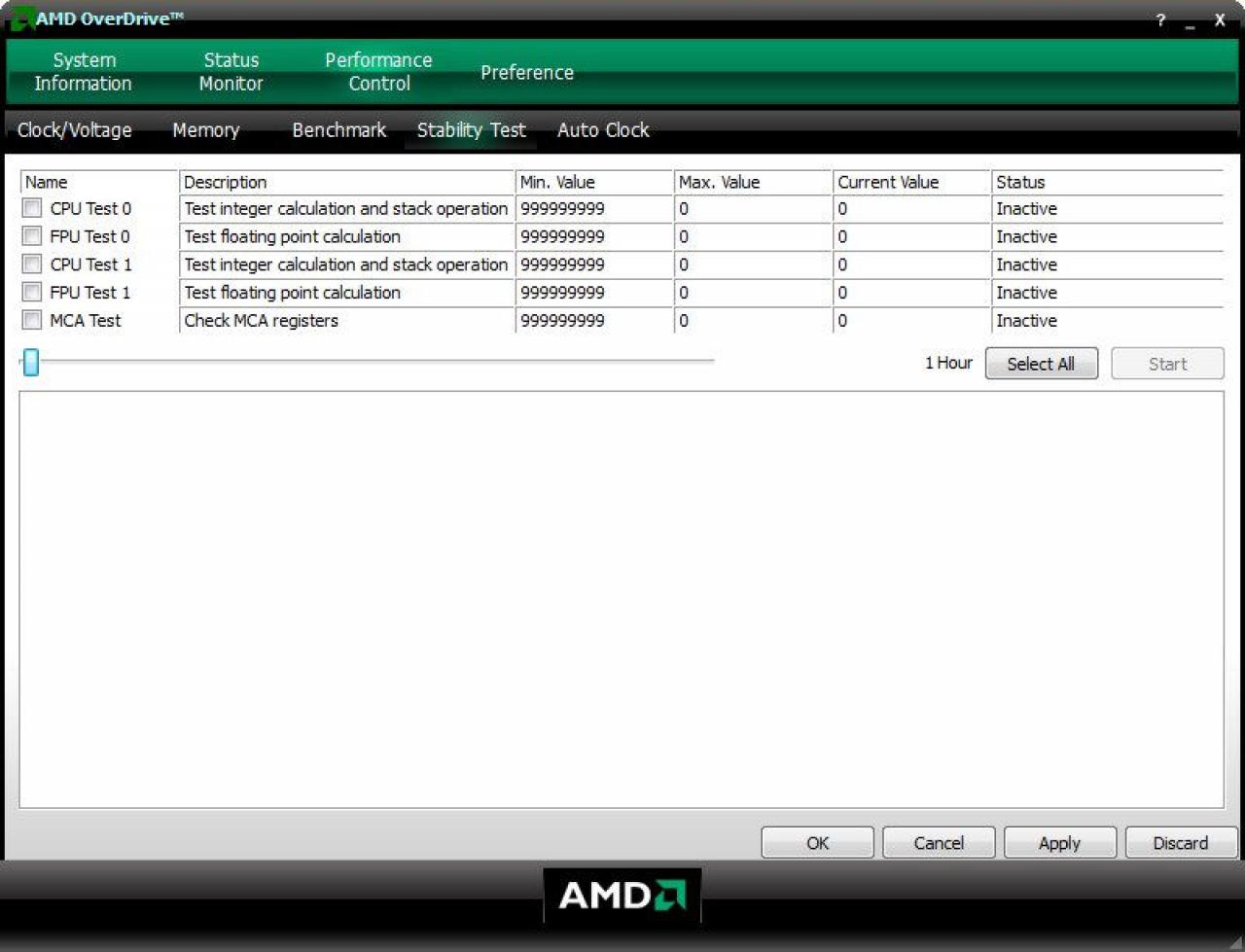This screenshot has height=952, width=1245.
Task: Click the Start test button
Action: [x=1167, y=364]
